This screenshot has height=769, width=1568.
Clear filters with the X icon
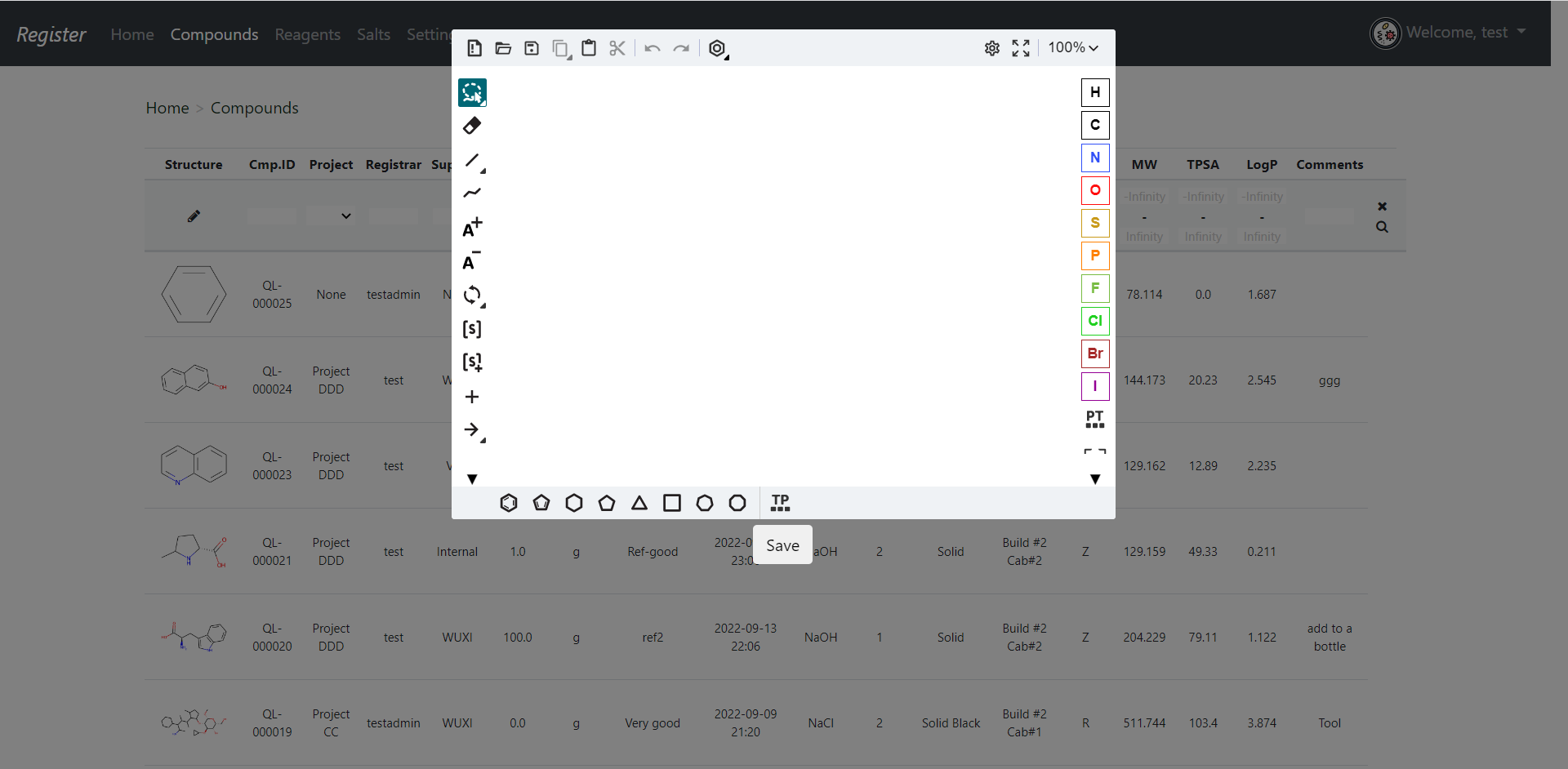pyautogui.click(x=1382, y=207)
